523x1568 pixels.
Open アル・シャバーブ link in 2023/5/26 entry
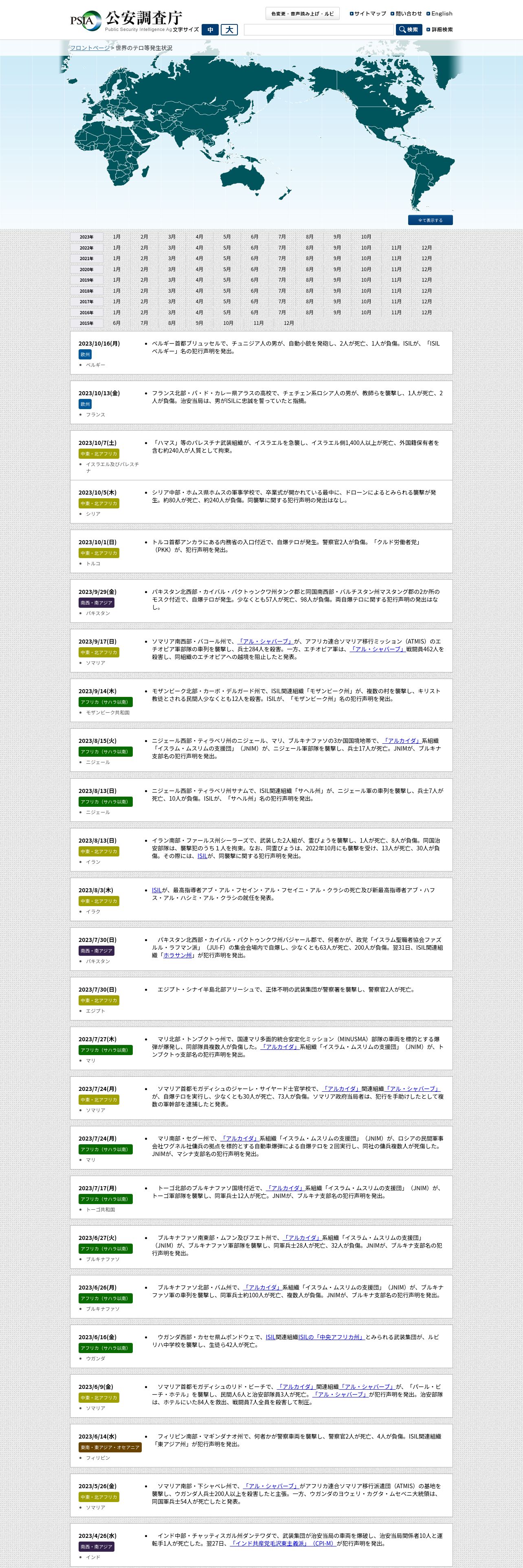pos(271,1486)
